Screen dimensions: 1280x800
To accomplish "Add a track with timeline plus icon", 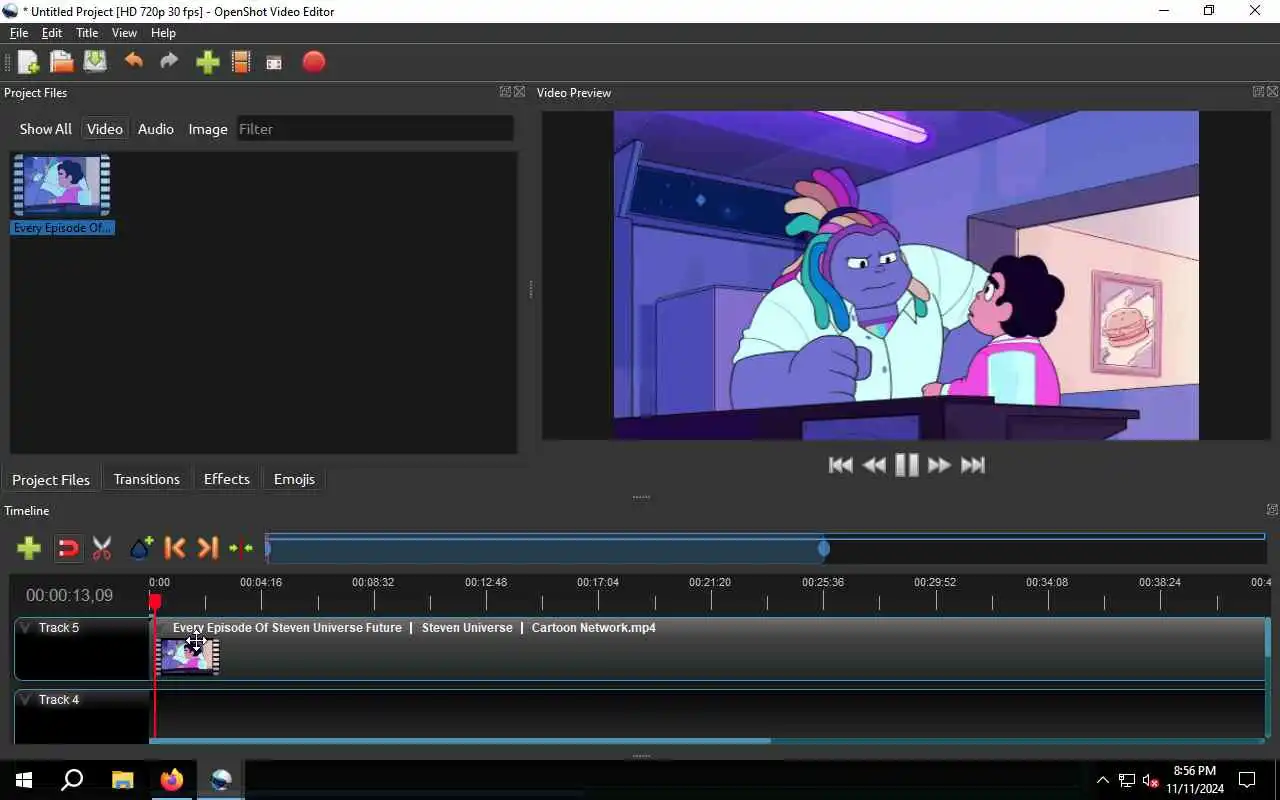I will click(29, 548).
